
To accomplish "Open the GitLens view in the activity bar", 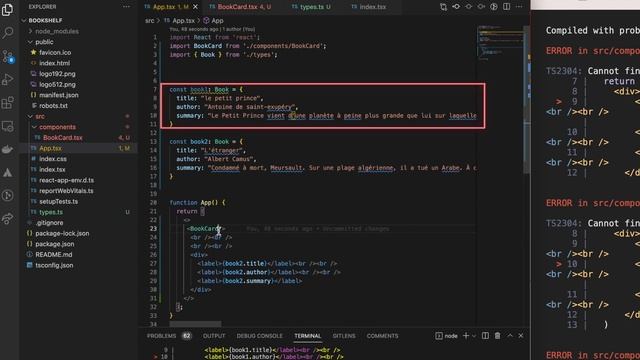I will 7,196.
